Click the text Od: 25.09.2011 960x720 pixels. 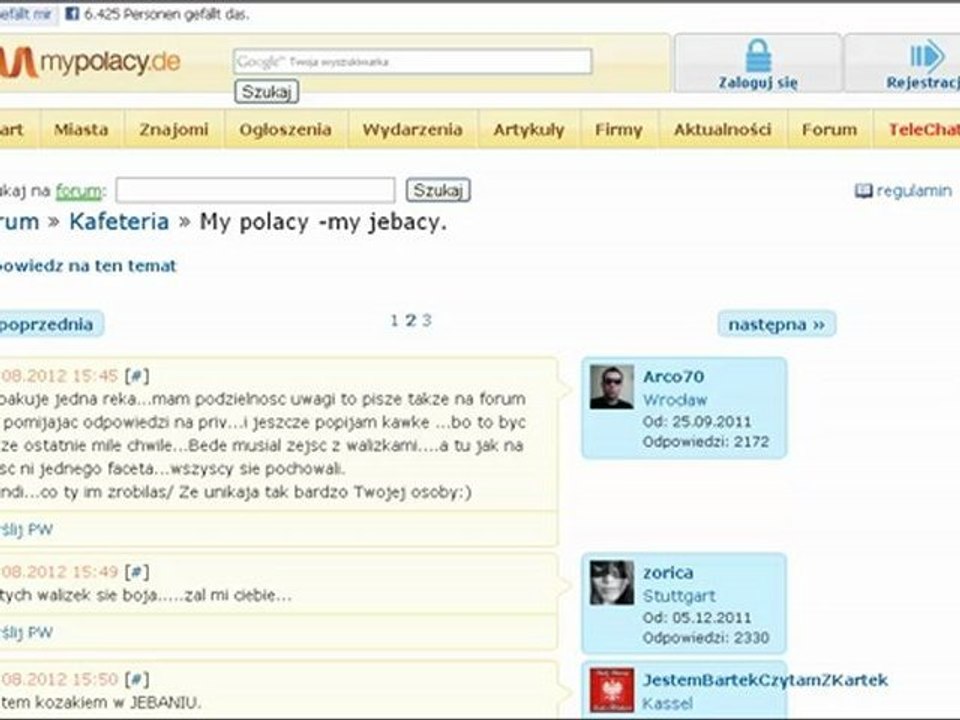pos(697,421)
